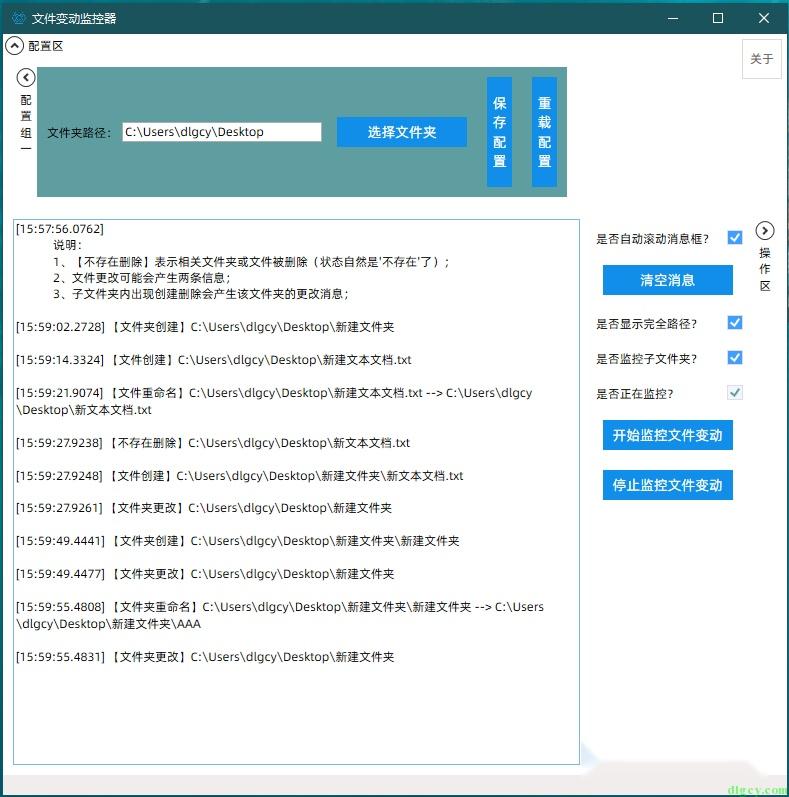Image resolution: width=789 pixels, height=797 pixels.
Task: Click the 重载配置 button
Action: [x=544, y=132]
